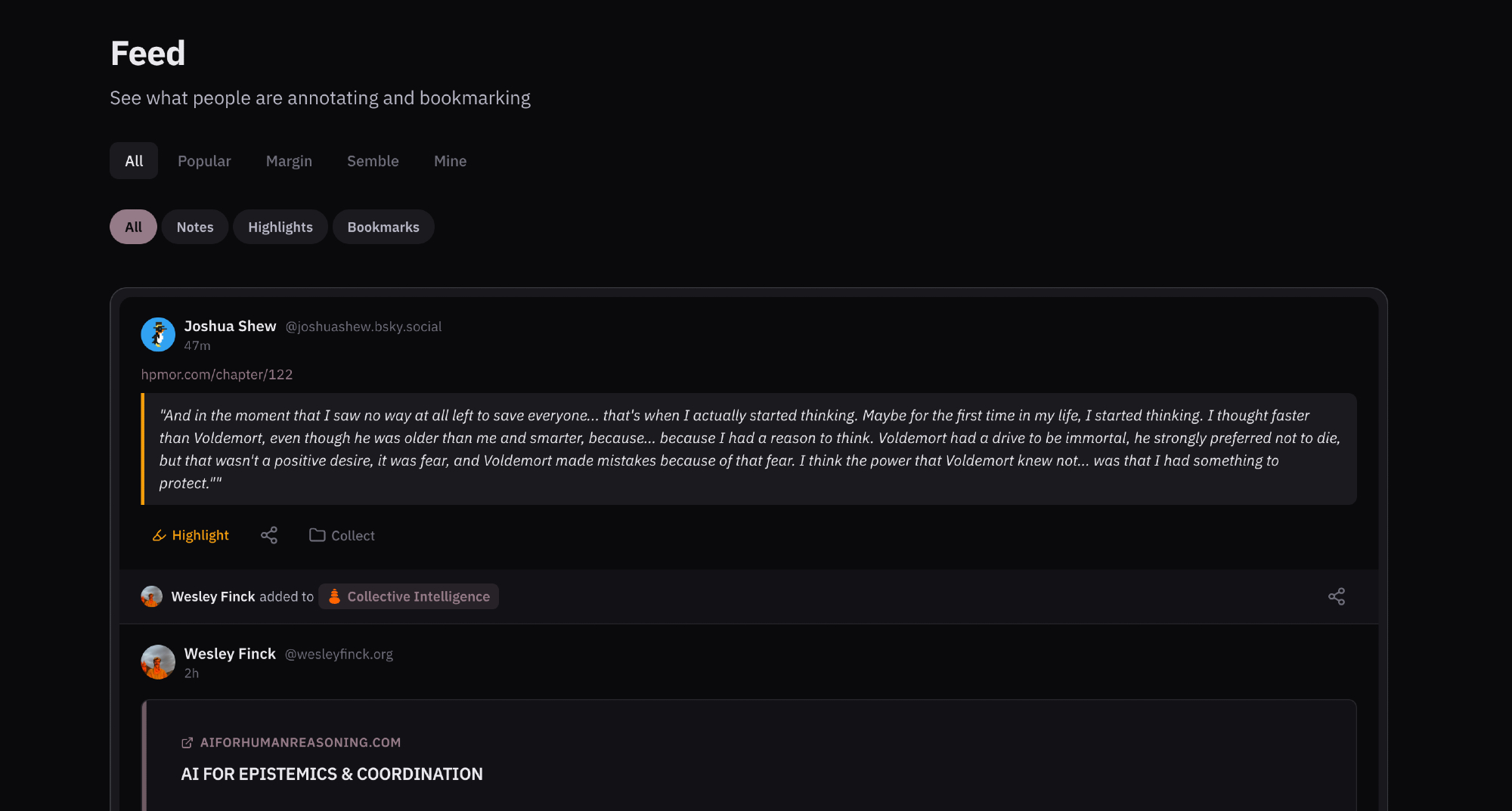Screen dimensions: 1512x811
Task: Share Joshua Shew's highlighted quote
Action: [x=269, y=535]
